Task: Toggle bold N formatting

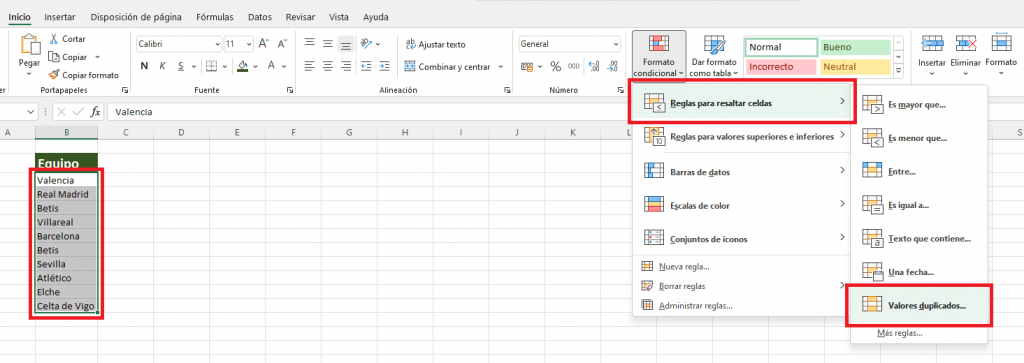Action: (x=144, y=66)
